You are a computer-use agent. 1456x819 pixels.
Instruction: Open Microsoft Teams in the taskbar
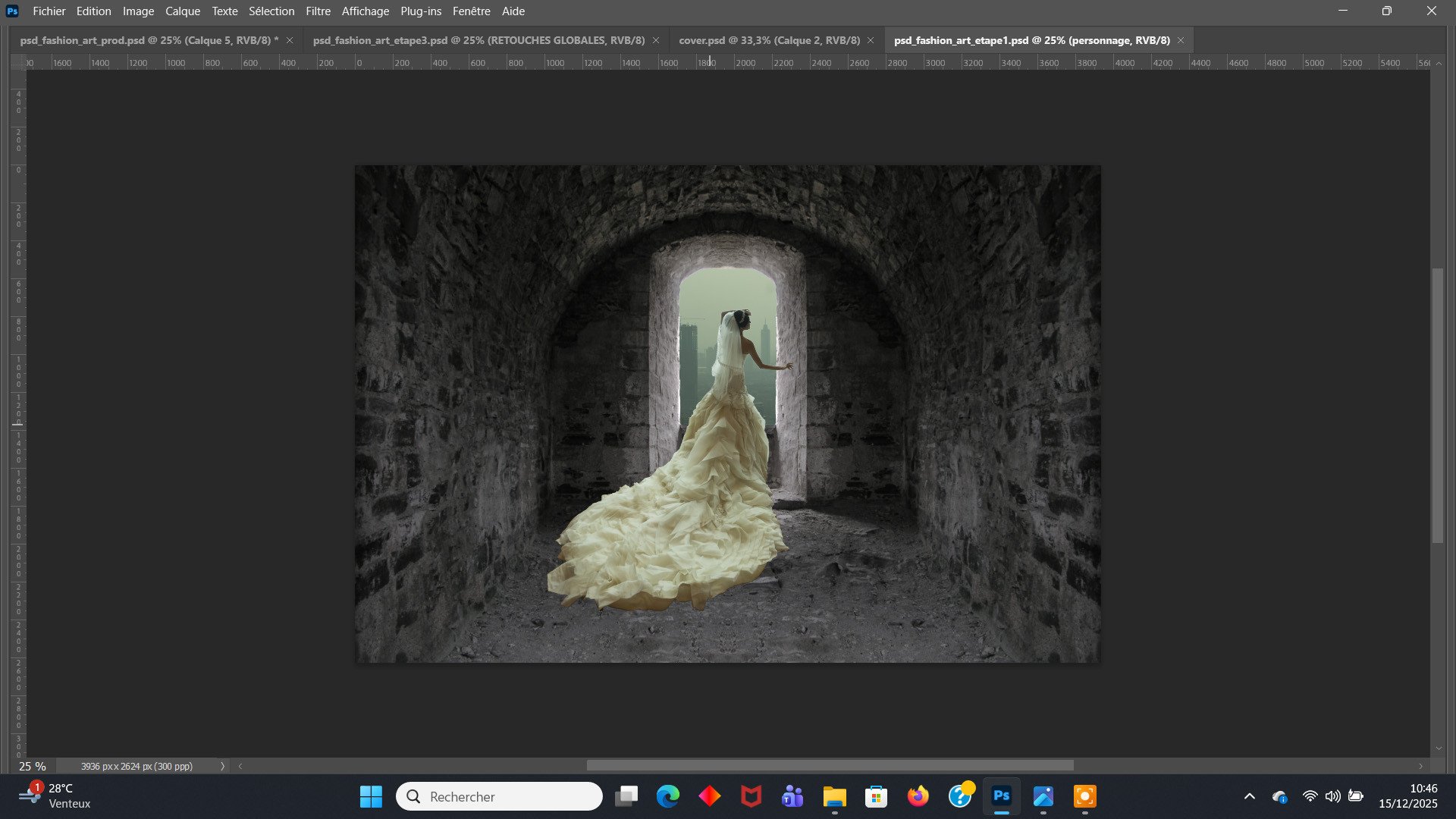click(x=792, y=796)
